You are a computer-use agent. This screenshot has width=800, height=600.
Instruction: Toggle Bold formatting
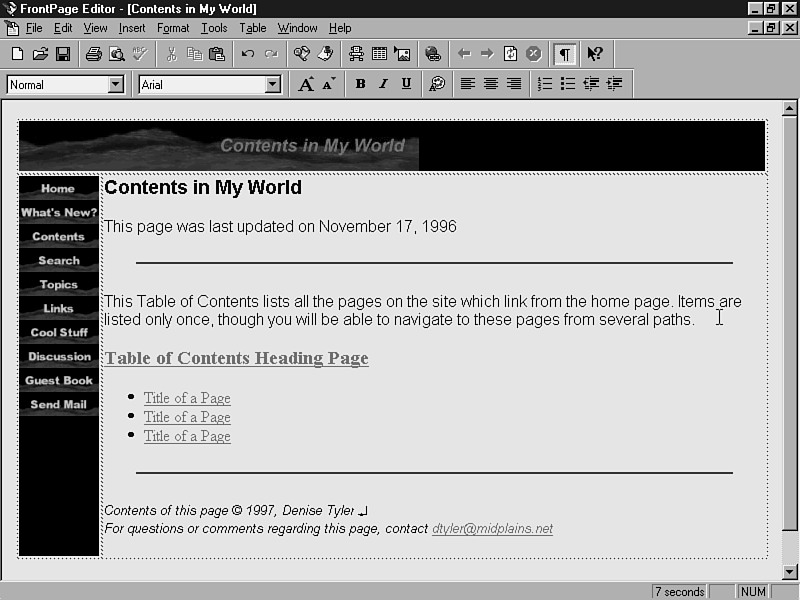point(360,85)
